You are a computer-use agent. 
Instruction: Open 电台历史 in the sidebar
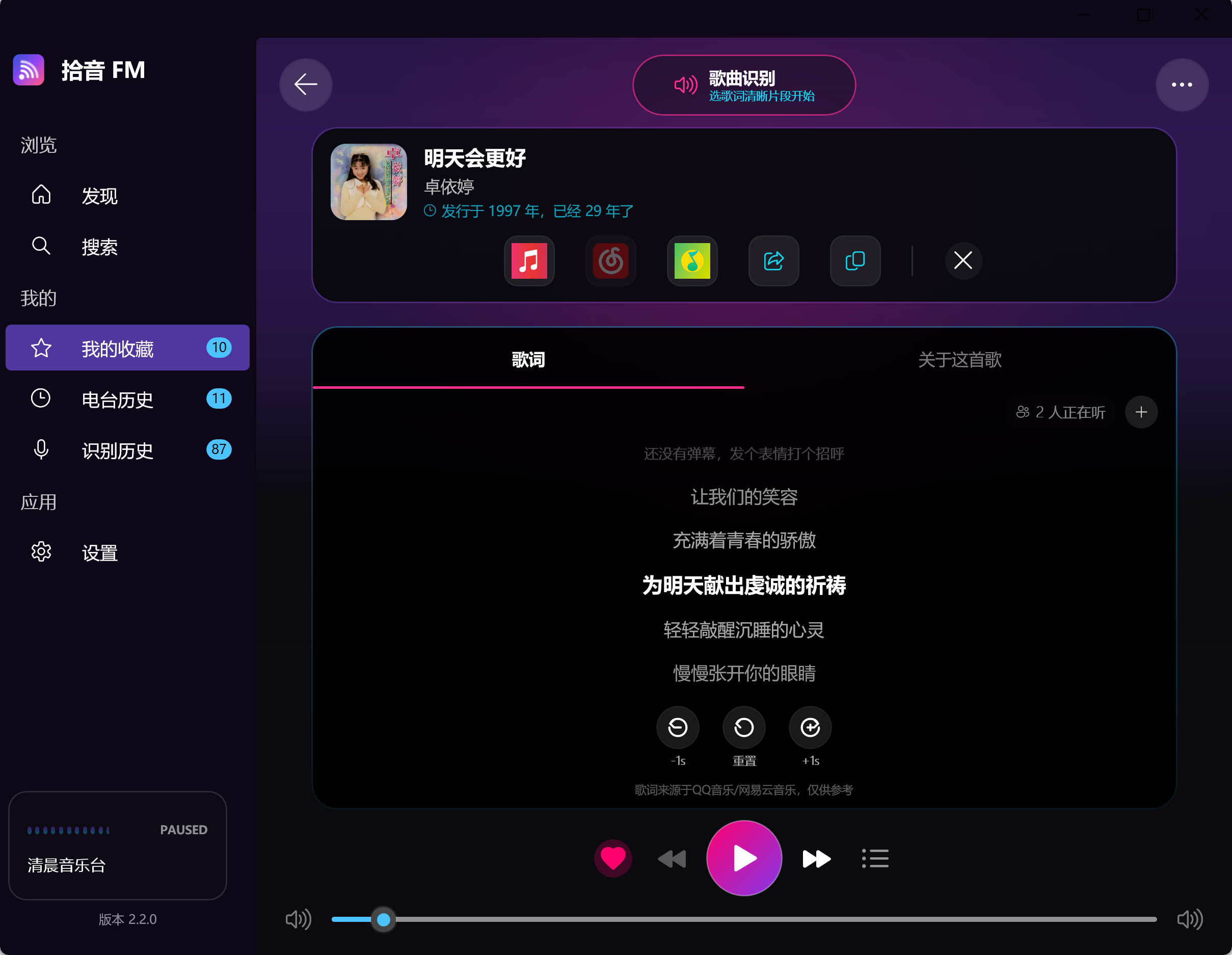(127, 399)
